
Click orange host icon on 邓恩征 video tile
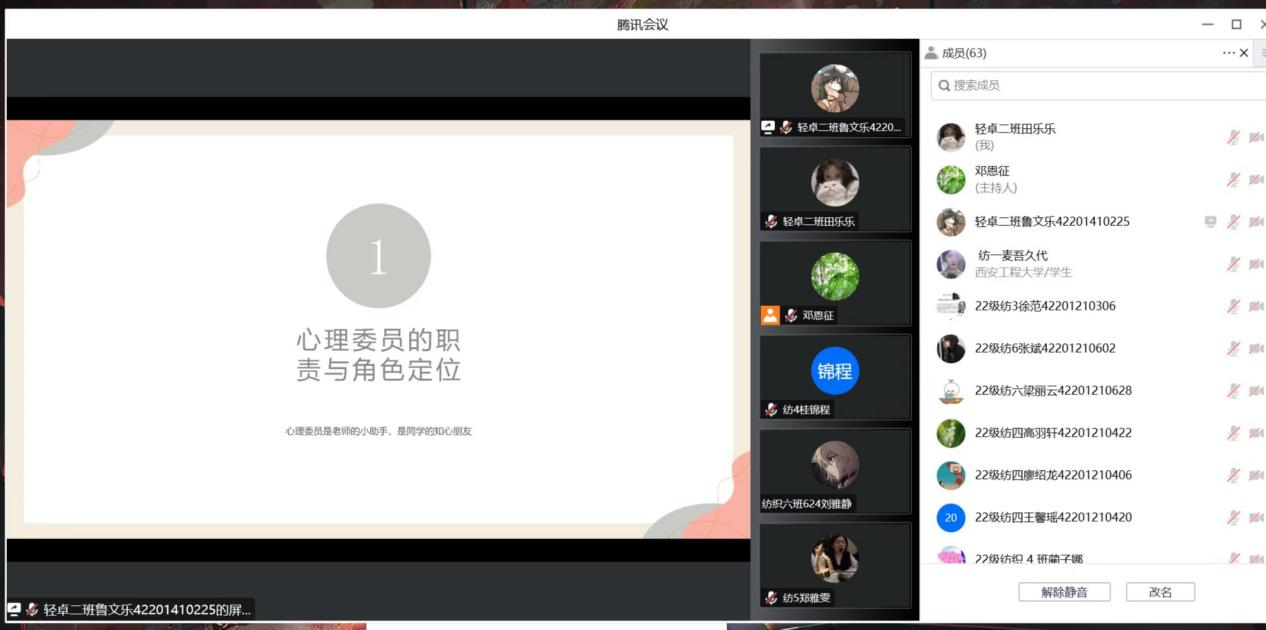point(770,315)
